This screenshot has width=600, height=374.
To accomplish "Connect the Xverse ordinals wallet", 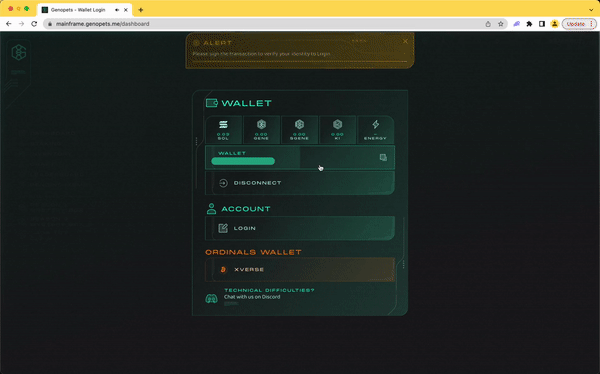I will tap(300, 269).
